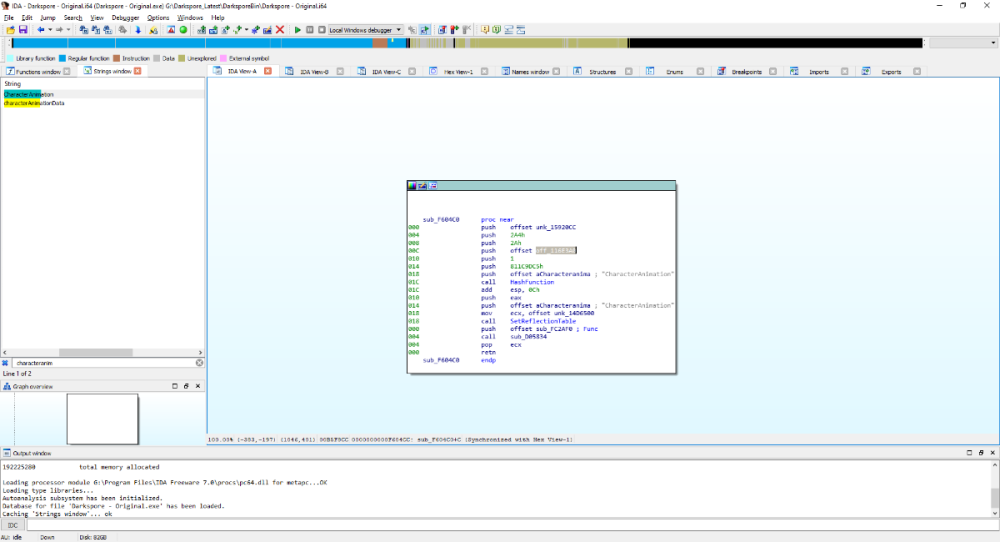
Task: Click the Save database floppy icon
Action: [23, 30]
